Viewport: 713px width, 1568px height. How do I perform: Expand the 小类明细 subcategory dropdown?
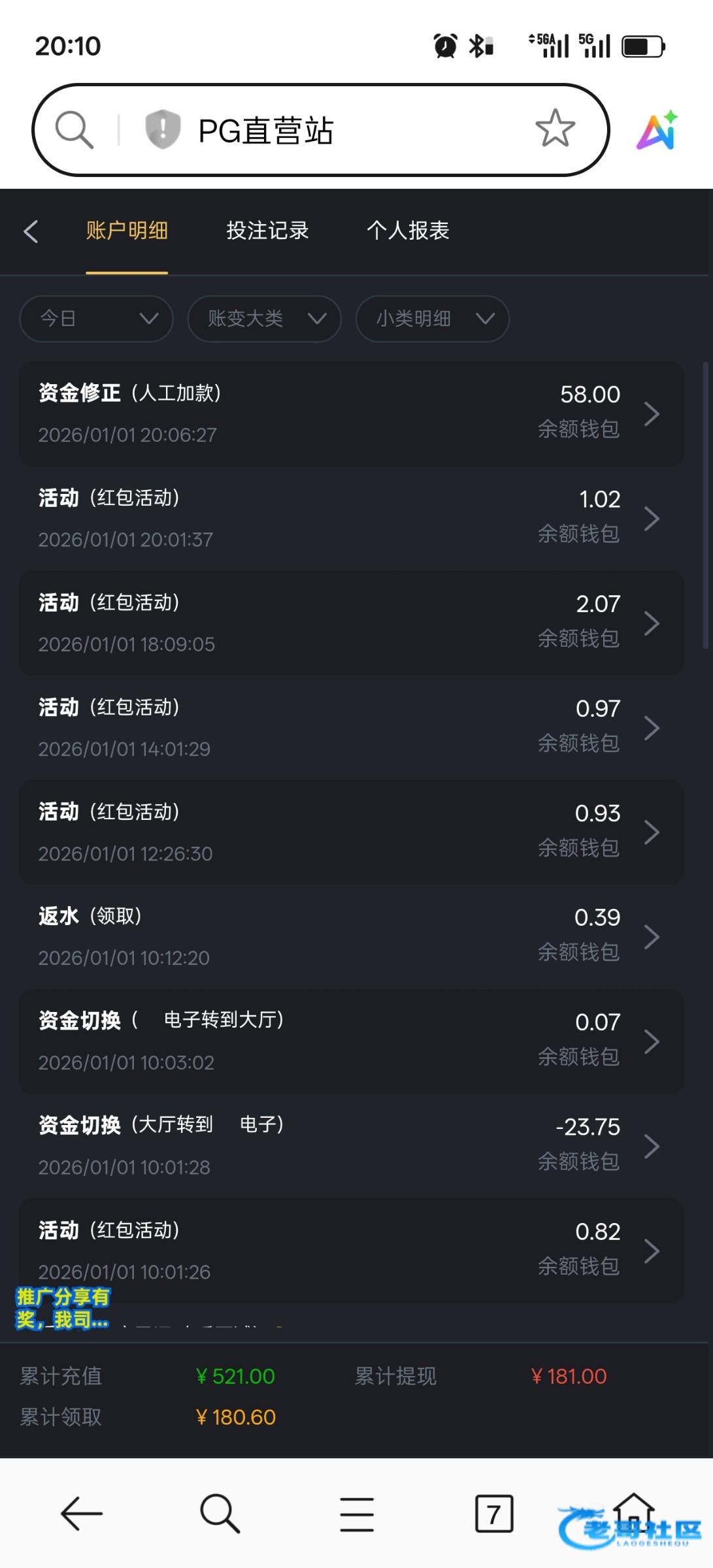coord(432,319)
